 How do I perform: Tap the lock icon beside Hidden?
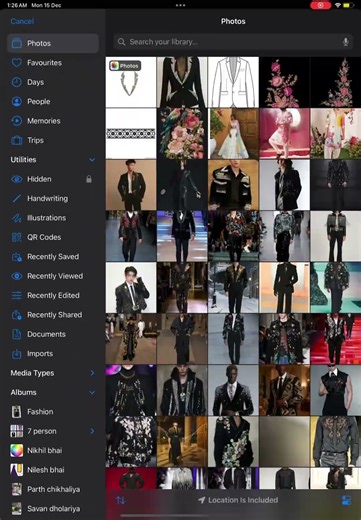pyautogui.click(x=89, y=179)
